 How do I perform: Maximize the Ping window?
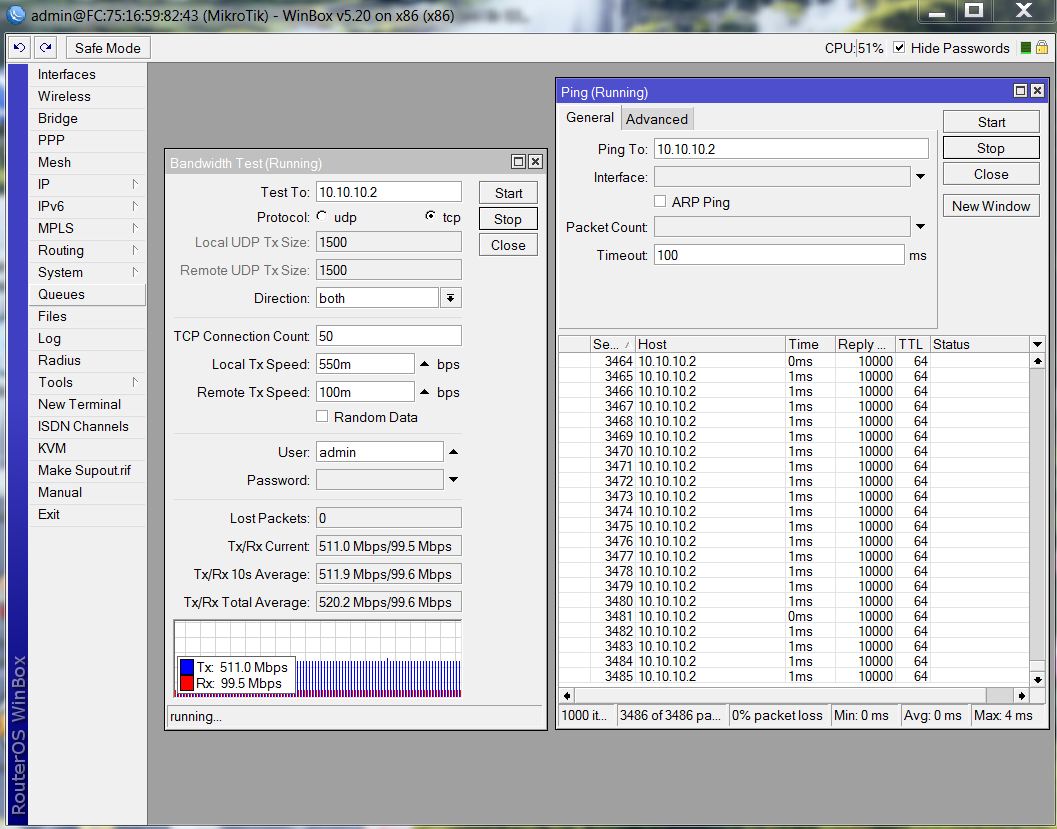[x=1021, y=90]
